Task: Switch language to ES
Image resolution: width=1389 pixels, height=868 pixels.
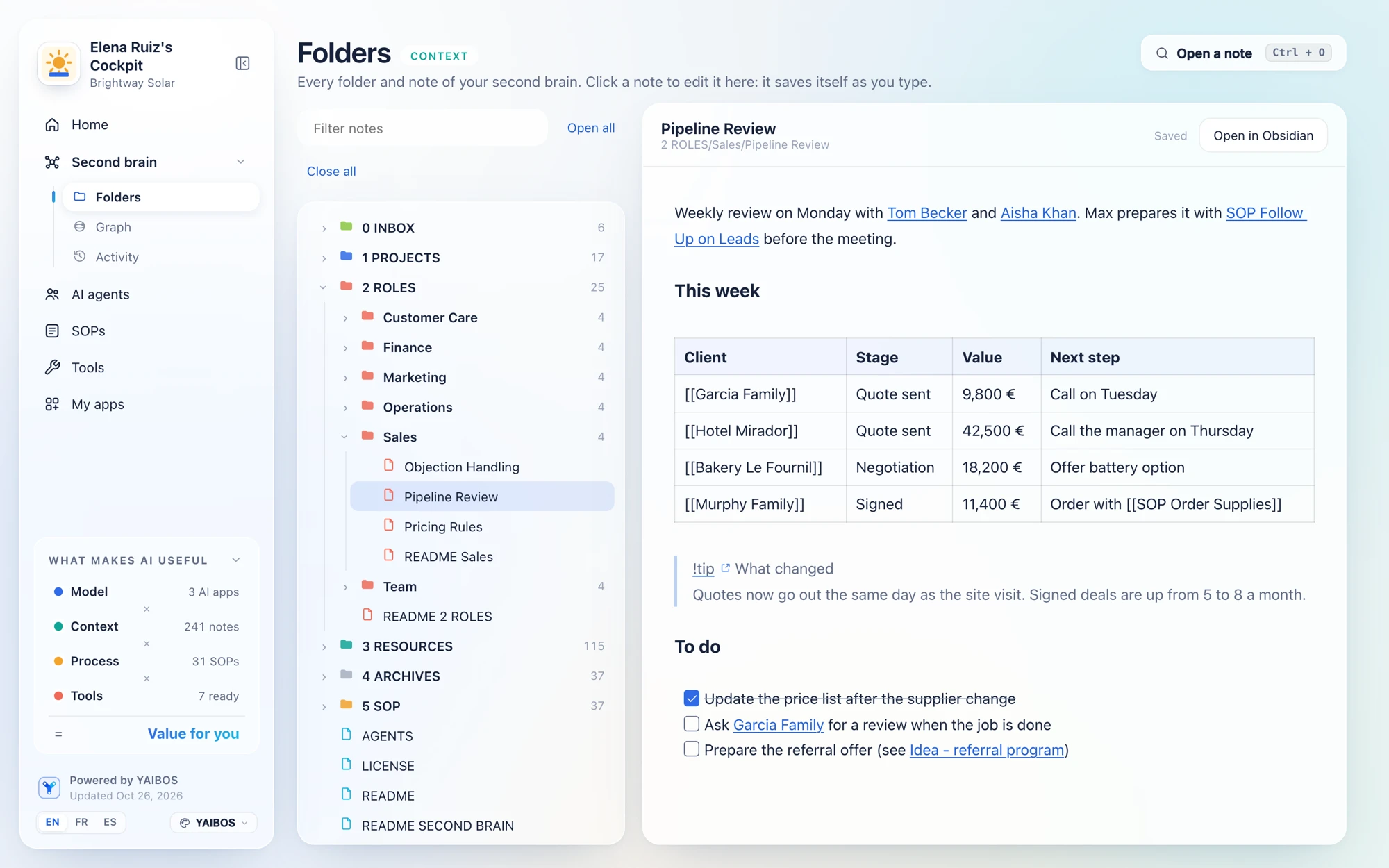Action: pyautogui.click(x=110, y=822)
